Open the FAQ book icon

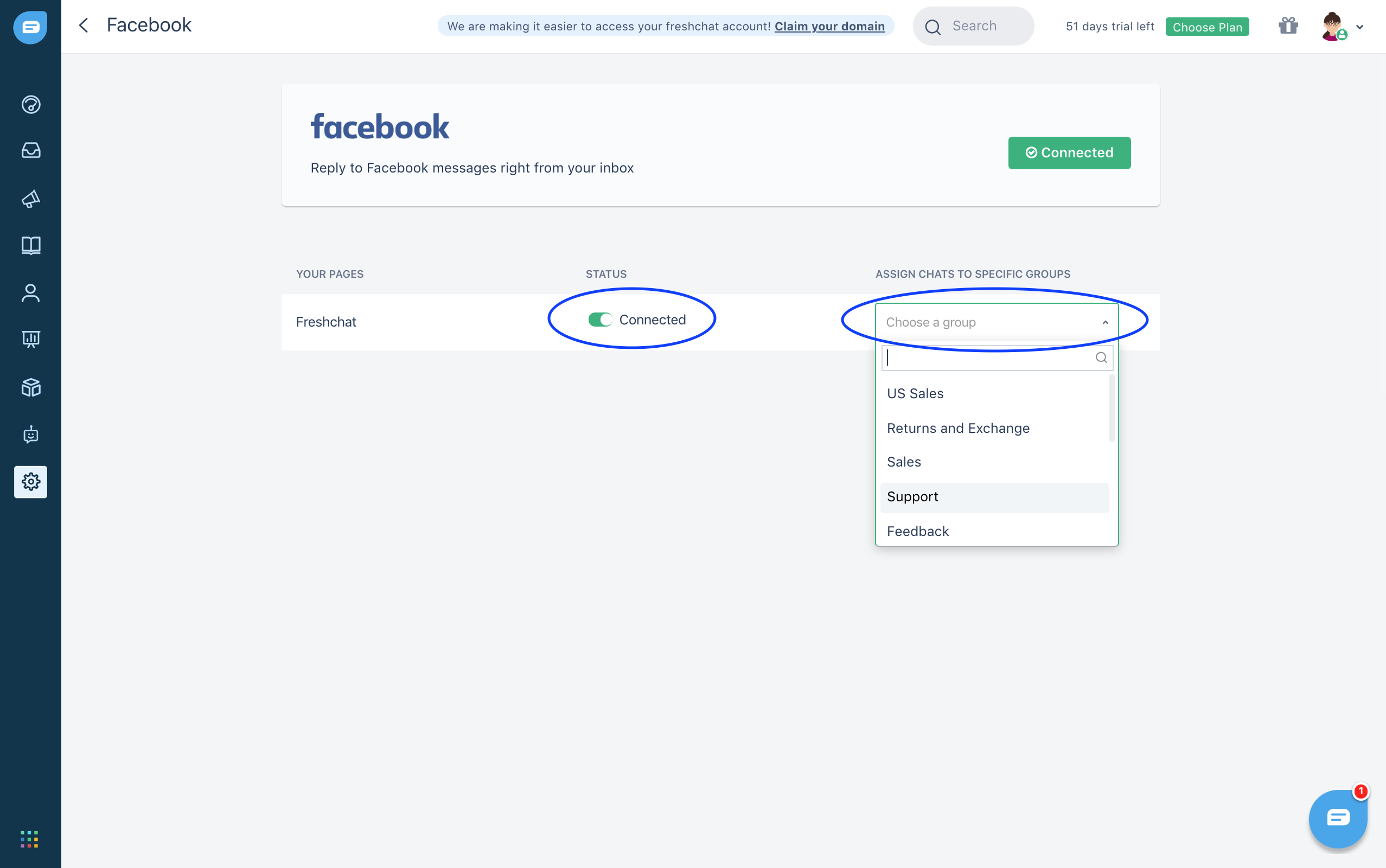click(x=31, y=246)
